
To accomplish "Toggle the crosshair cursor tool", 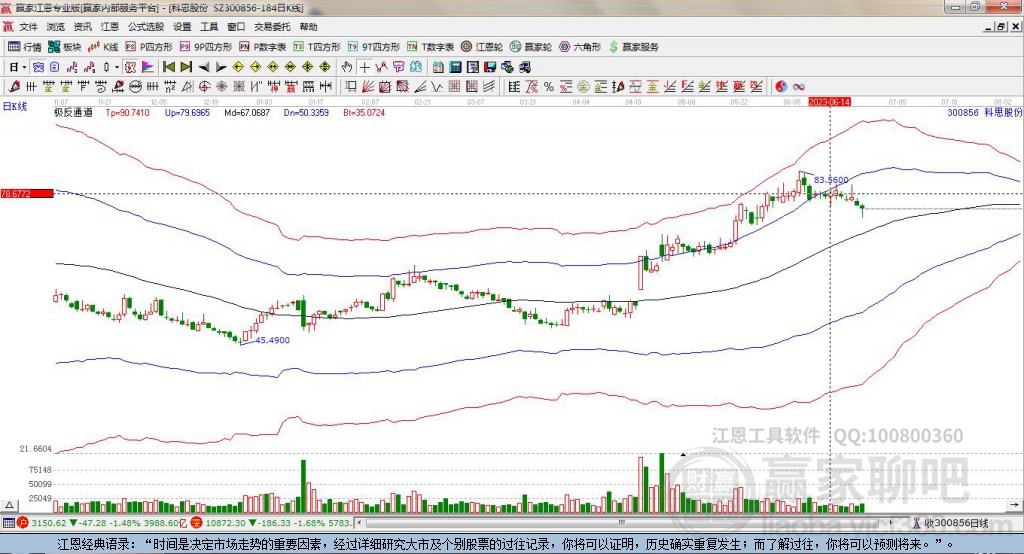I will 365,67.
